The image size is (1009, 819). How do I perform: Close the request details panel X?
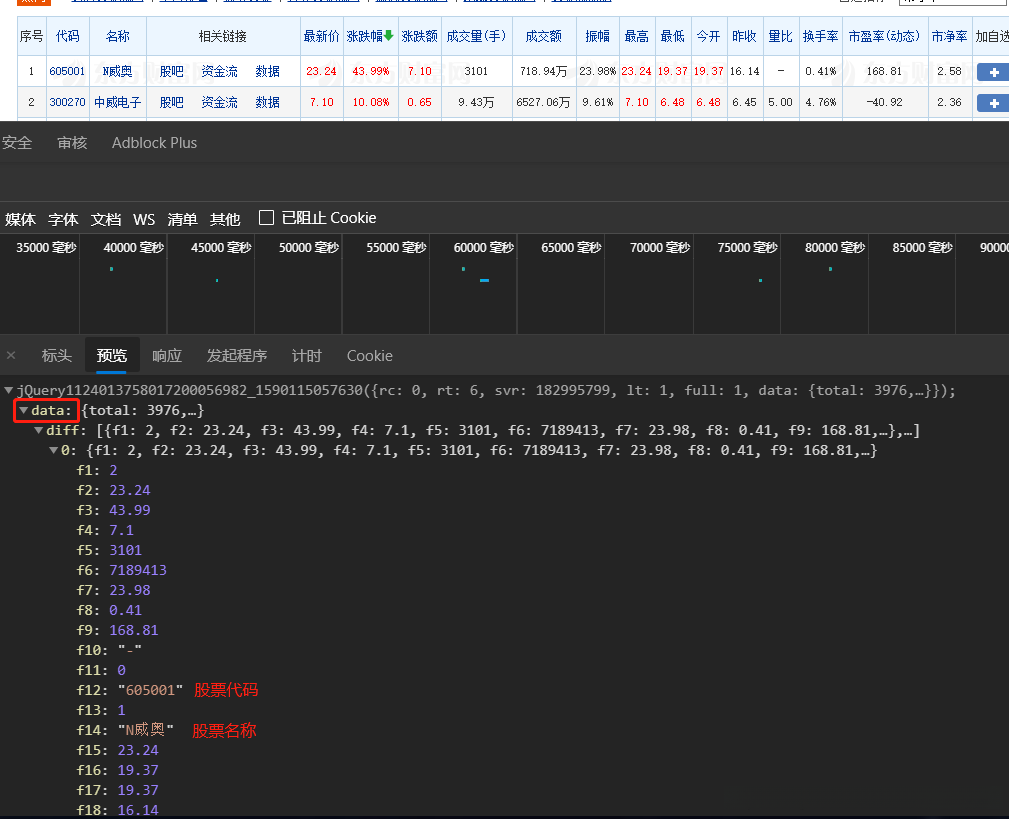(x=11, y=355)
